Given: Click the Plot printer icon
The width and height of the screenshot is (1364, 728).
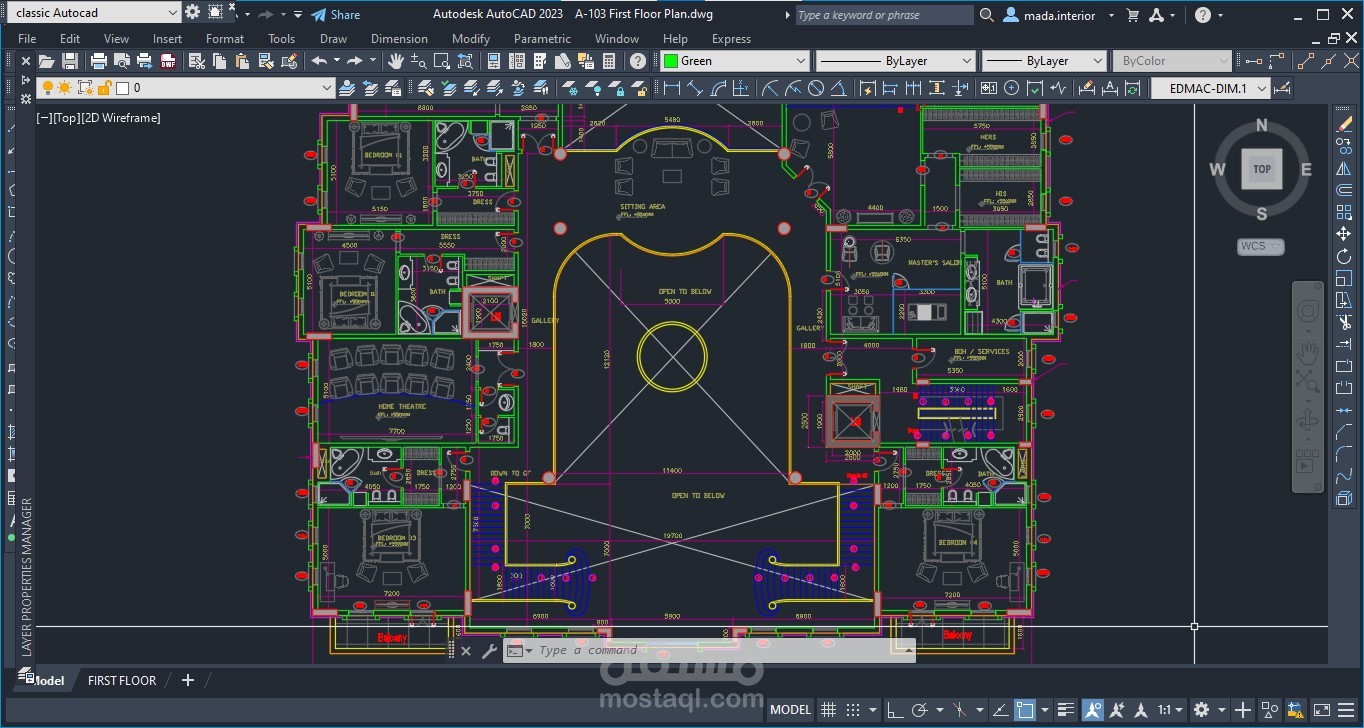Looking at the screenshot, I should [x=99, y=61].
